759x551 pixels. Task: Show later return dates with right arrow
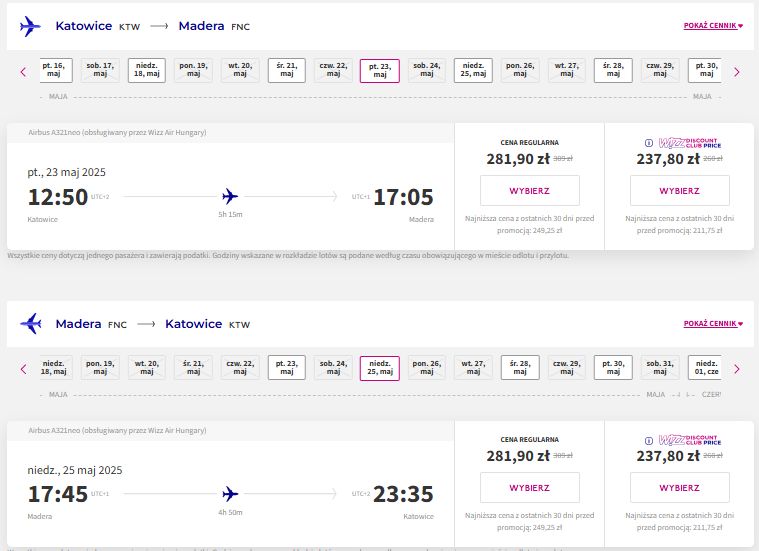737,369
